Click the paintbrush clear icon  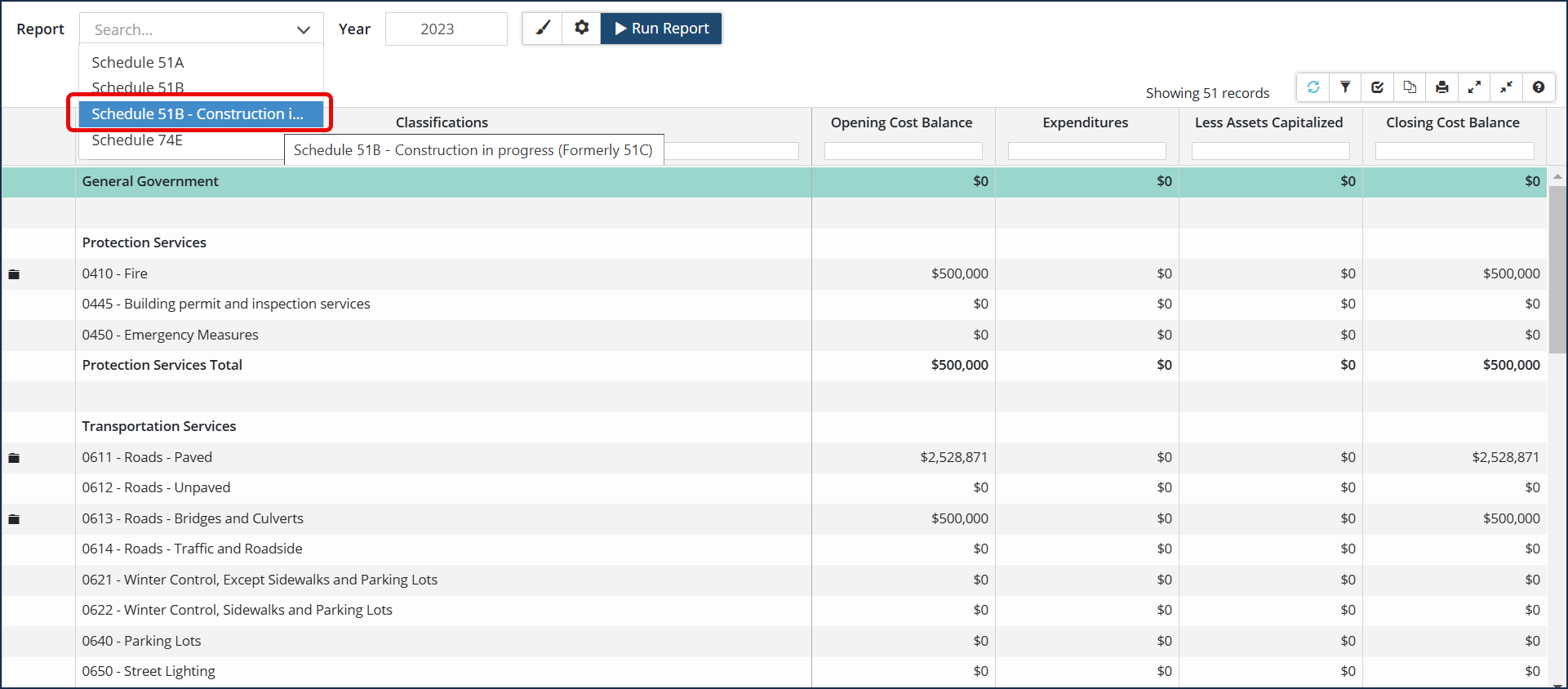pos(543,29)
